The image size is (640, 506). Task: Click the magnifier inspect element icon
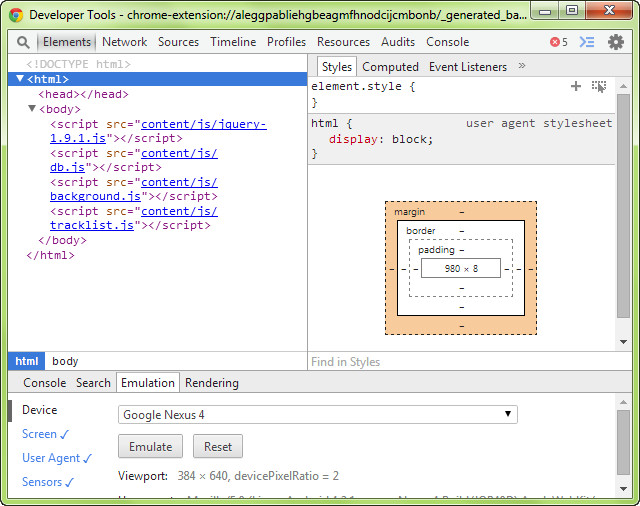pyautogui.click(x=23, y=42)
